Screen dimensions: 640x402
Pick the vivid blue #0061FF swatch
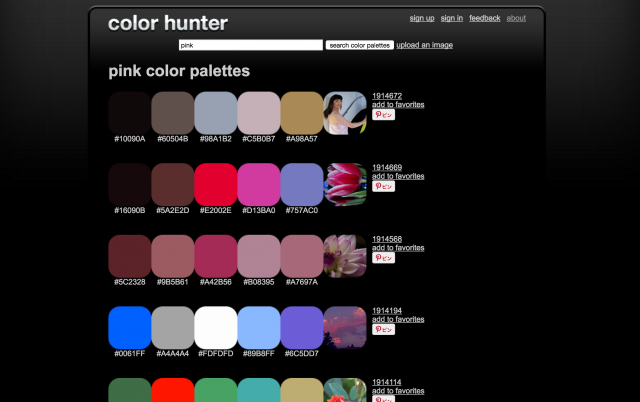(x=130, y=328)
